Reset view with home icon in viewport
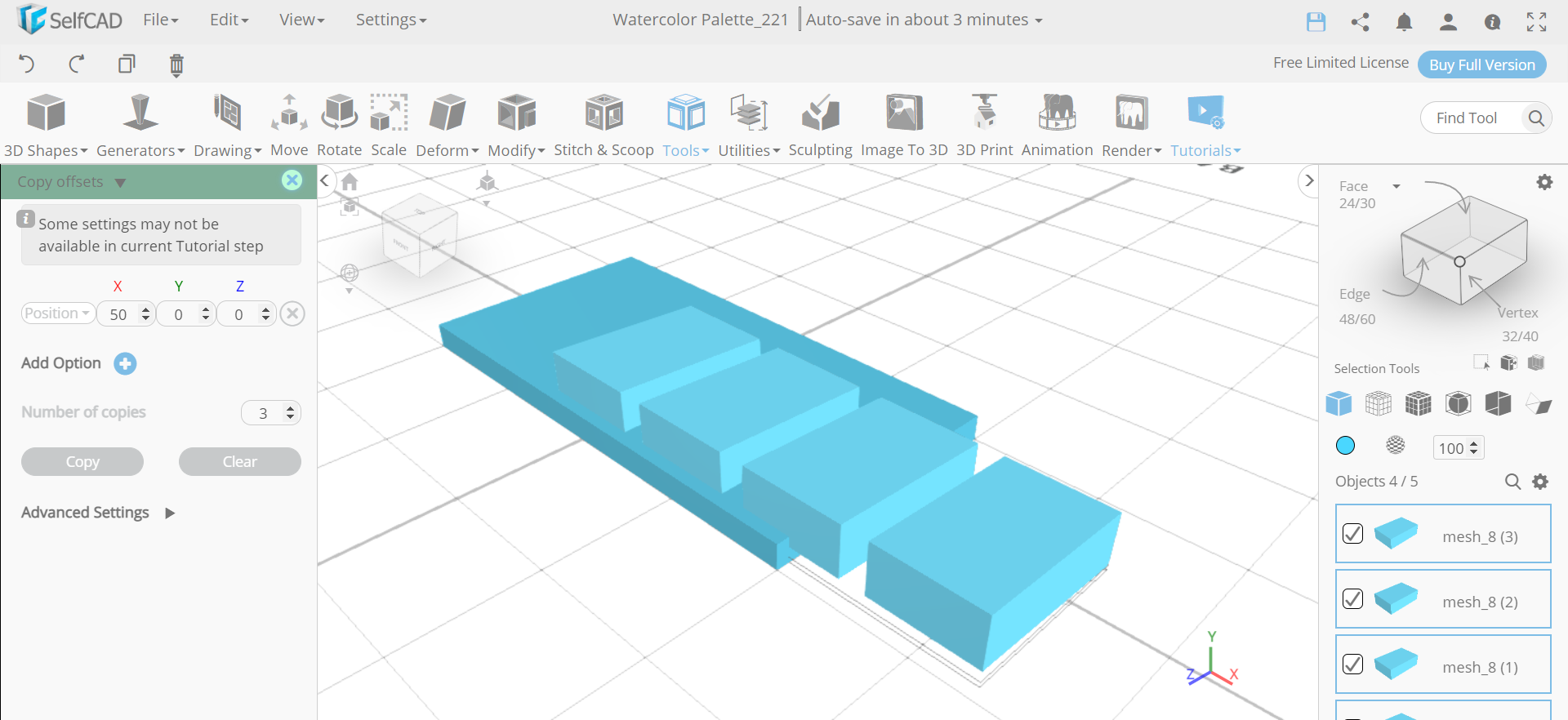The width and height of the screenshot is (1568, 720). click(x=350, y=181)
